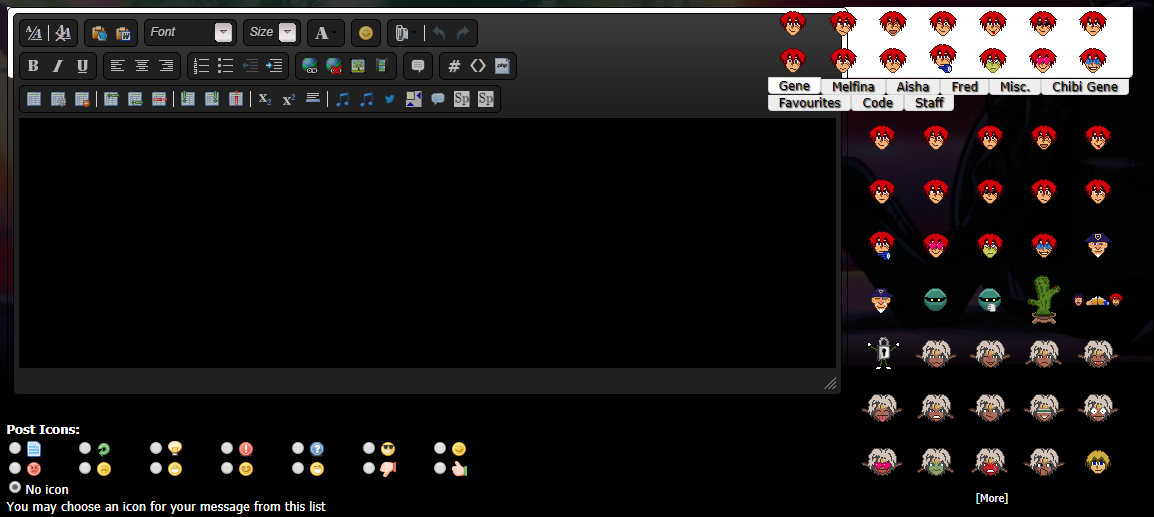Switch to the Misc. smiley tab

click(x=1015, y=87)
